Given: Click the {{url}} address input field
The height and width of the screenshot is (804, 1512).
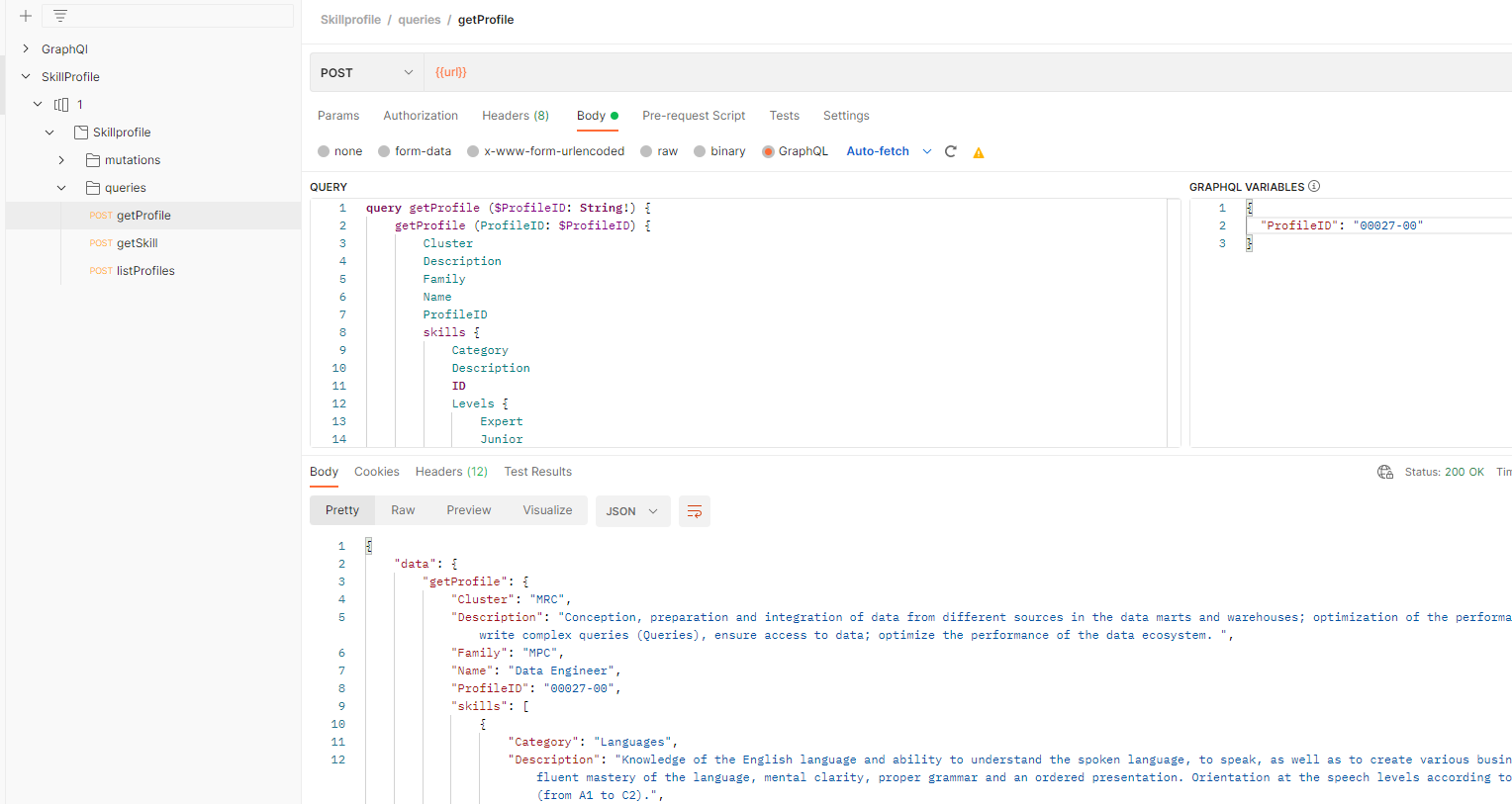Looking at the screenshot, I should click(451, 71).
